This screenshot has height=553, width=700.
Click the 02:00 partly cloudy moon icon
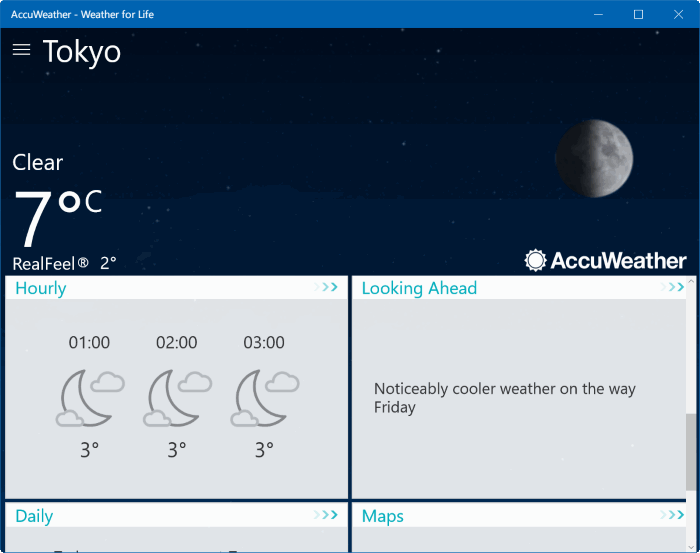pos(178,398)
